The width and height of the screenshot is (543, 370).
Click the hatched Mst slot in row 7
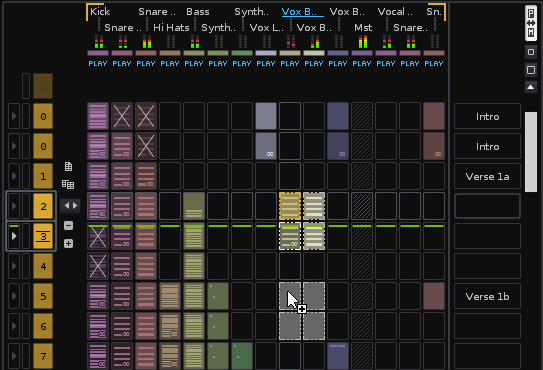tap(362, 356)
